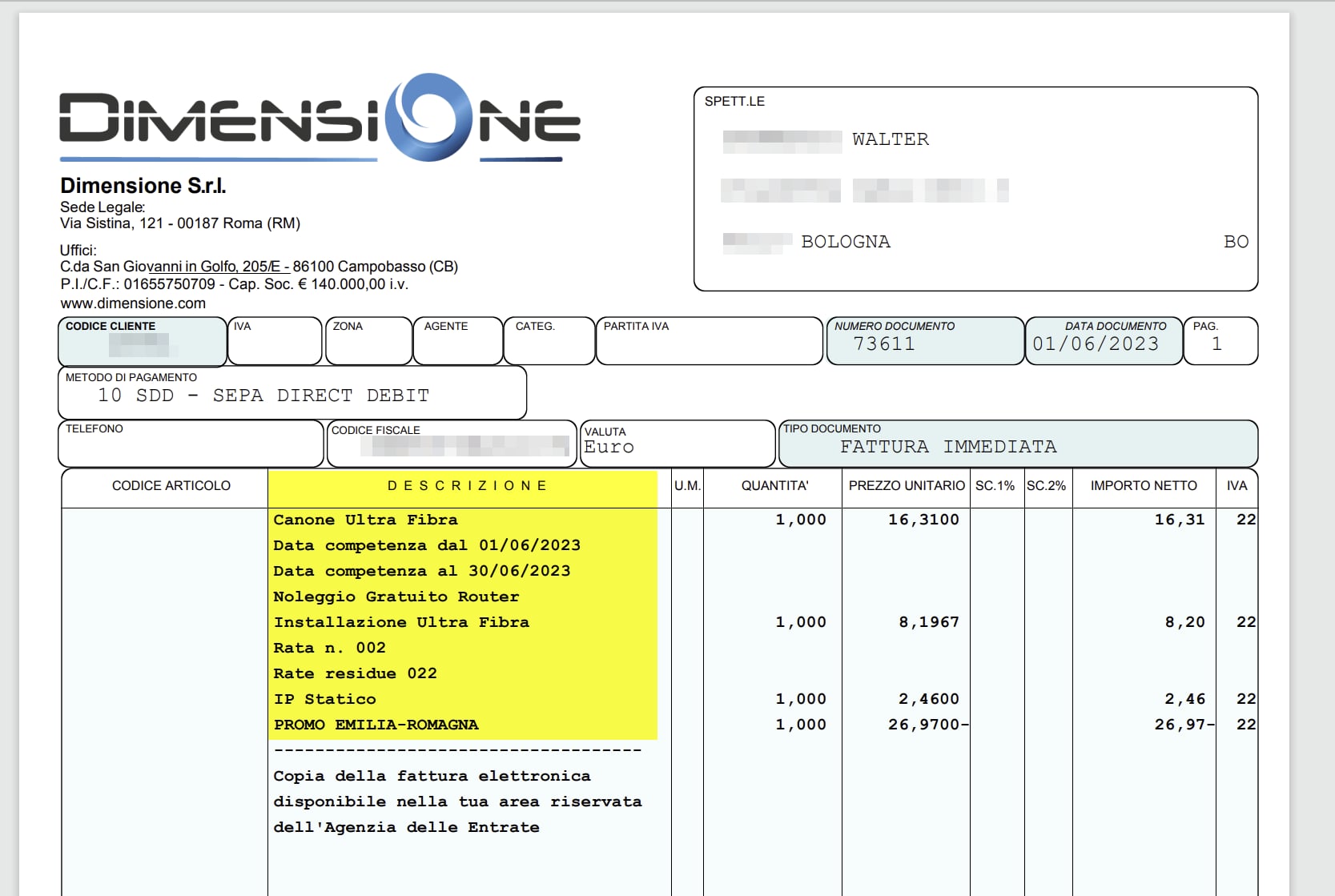Click the Fattura Immediata document type box
This screenshot has width=1335, height=896.
pos(948,447)
